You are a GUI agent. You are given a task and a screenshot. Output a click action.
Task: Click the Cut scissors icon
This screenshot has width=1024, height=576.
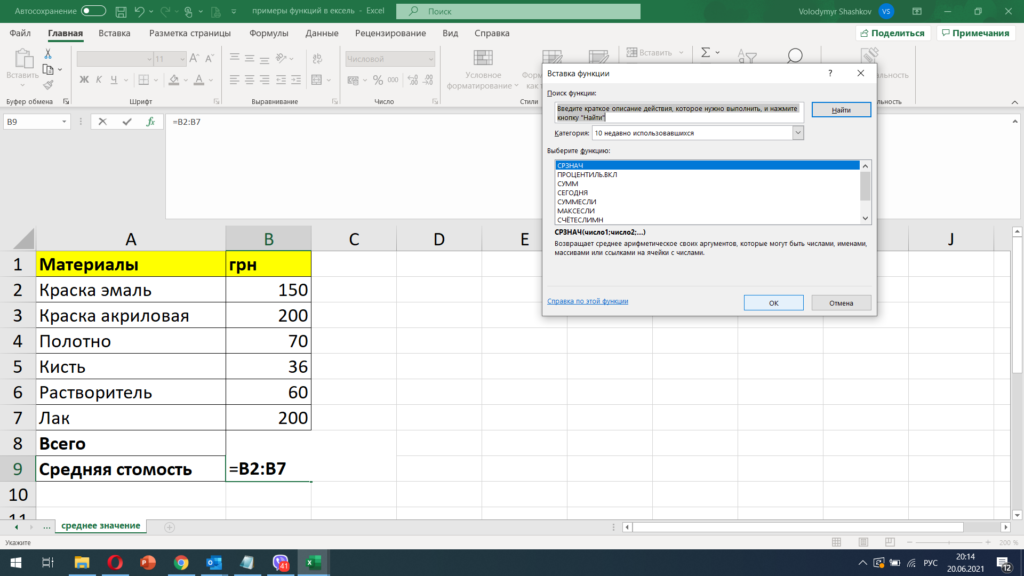[48, 54]
